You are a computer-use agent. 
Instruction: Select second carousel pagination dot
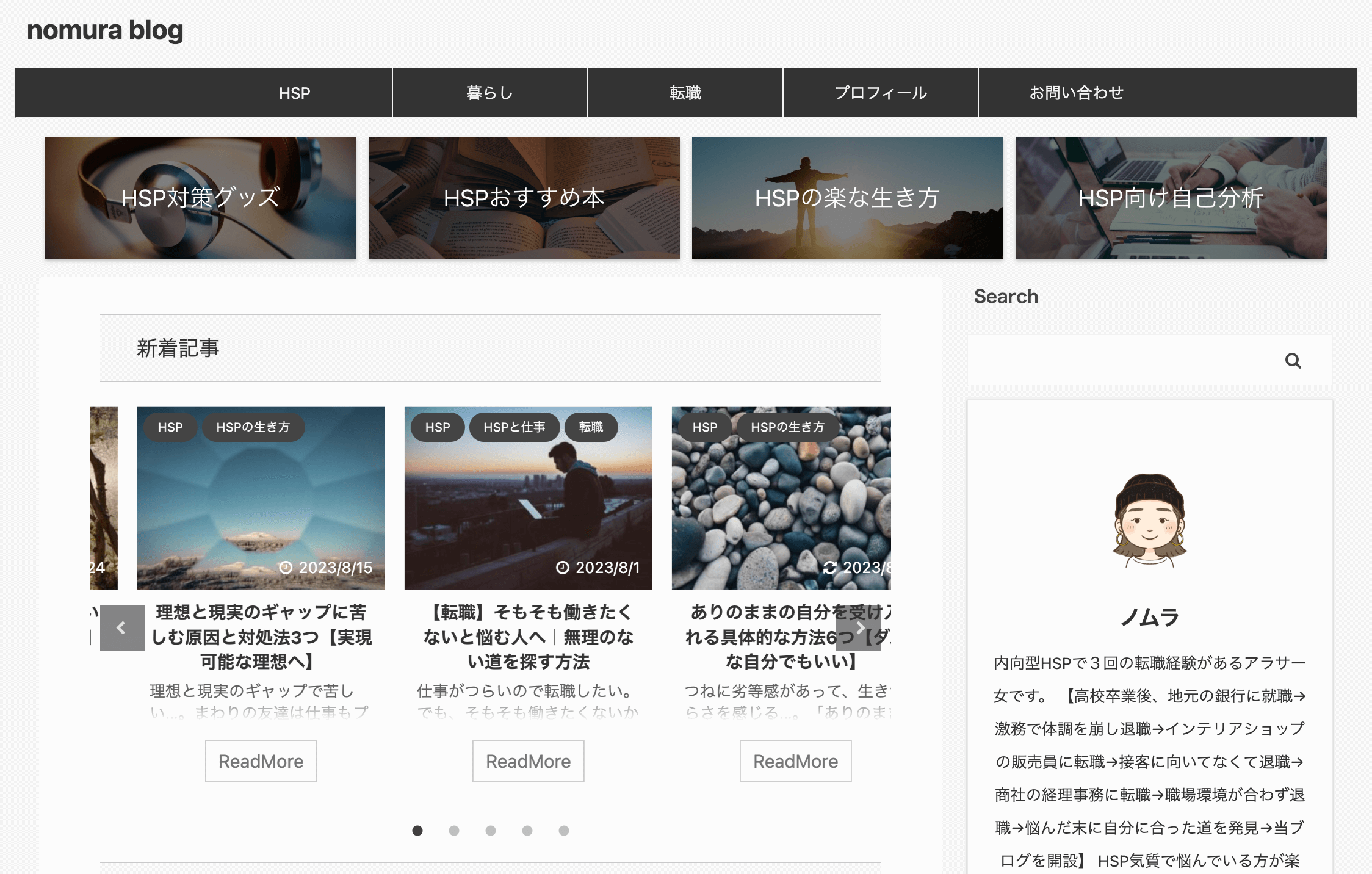[x=454, y=831]
